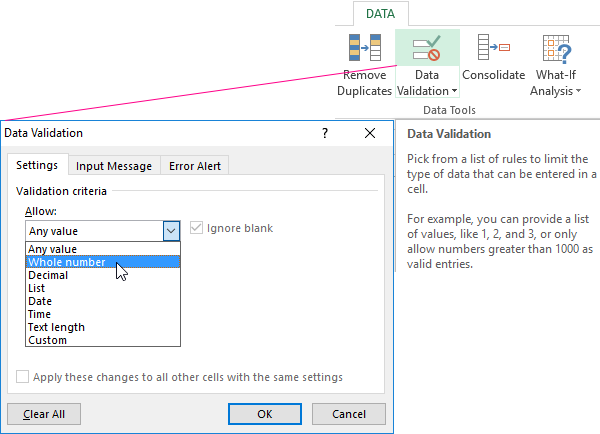Open the What-If Analysis dropdown arrow
This screenshot has height=434, width=600.
click(x=578, y=92)
